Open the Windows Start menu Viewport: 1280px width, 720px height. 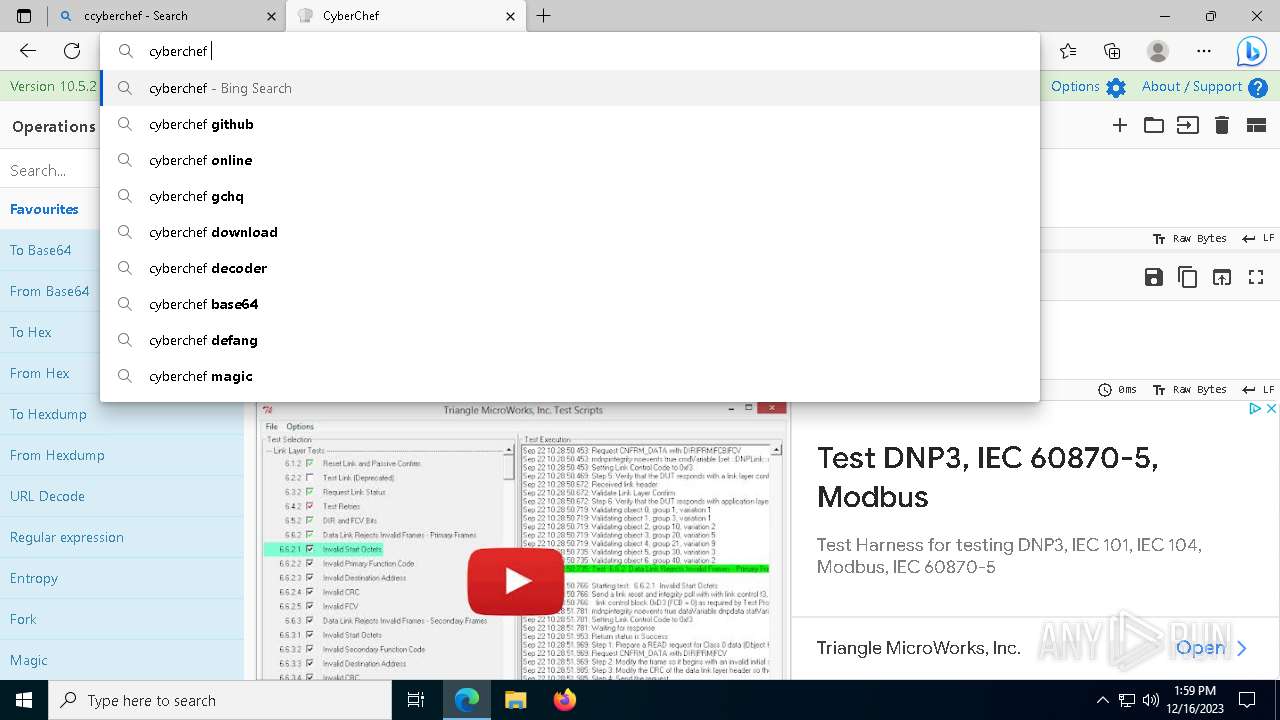coord(24,700)
